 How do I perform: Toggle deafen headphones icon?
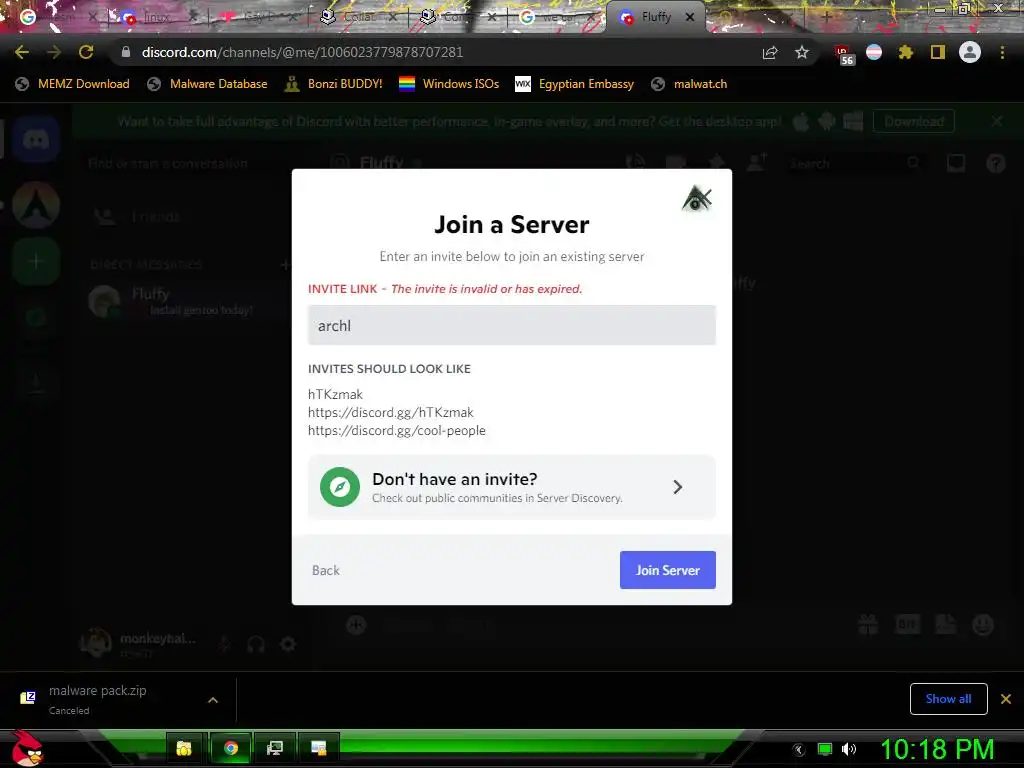click(x=256, y=645)
